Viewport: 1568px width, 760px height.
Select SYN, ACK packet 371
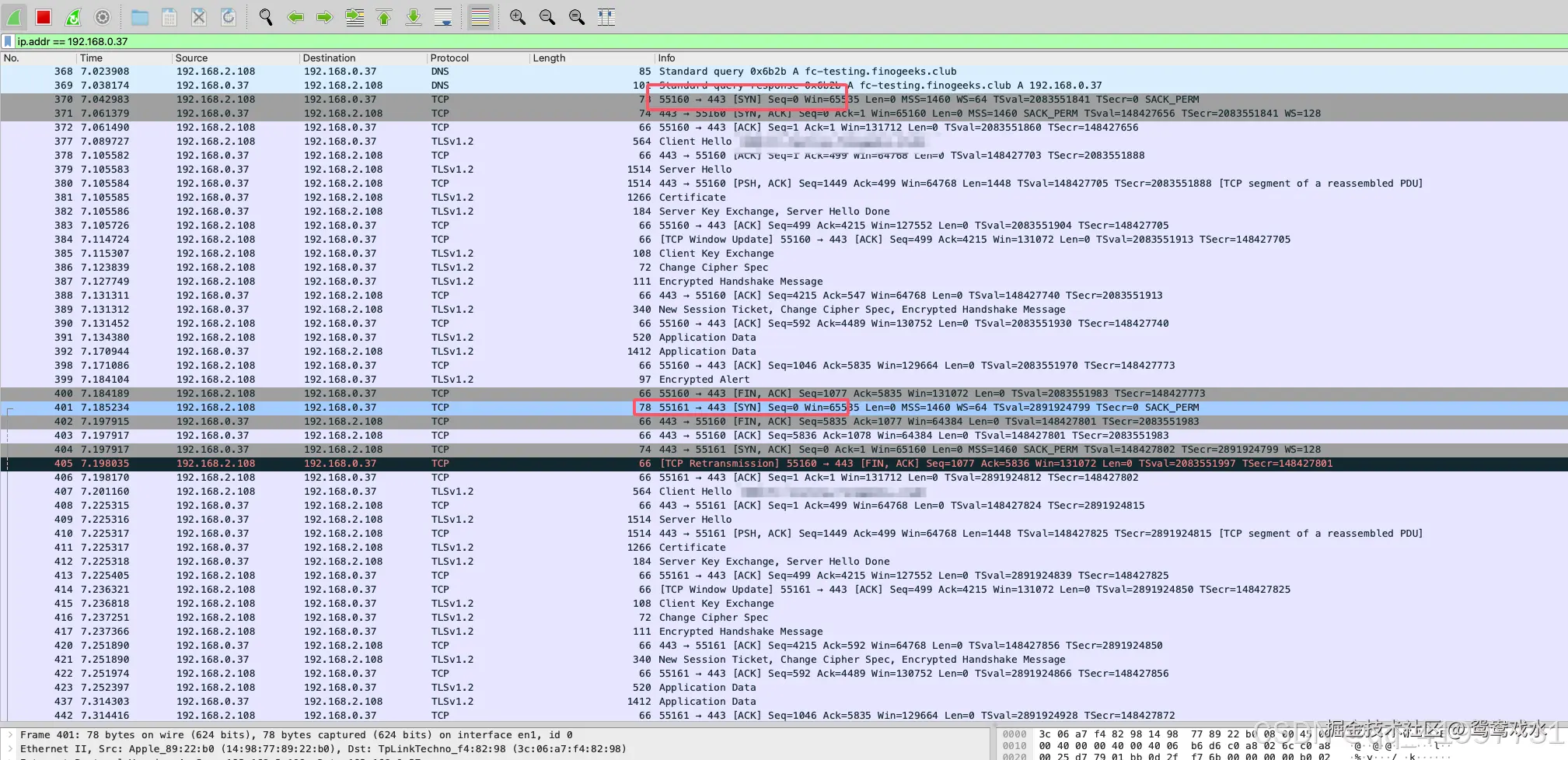tap(784, 114)
